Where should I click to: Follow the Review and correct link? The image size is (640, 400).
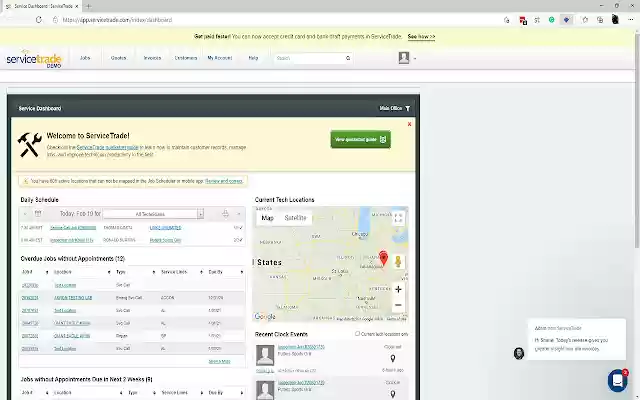[224, 181]
